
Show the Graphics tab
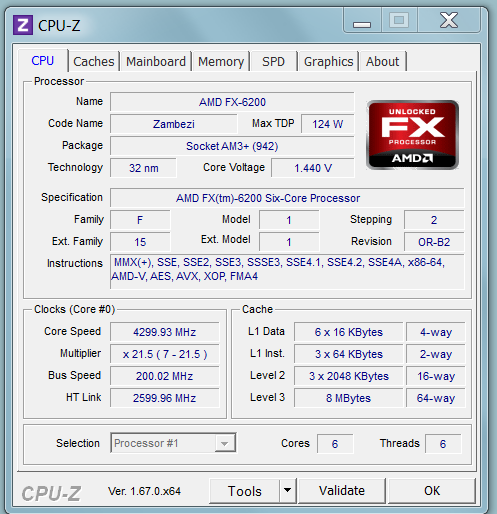[328, 62]
